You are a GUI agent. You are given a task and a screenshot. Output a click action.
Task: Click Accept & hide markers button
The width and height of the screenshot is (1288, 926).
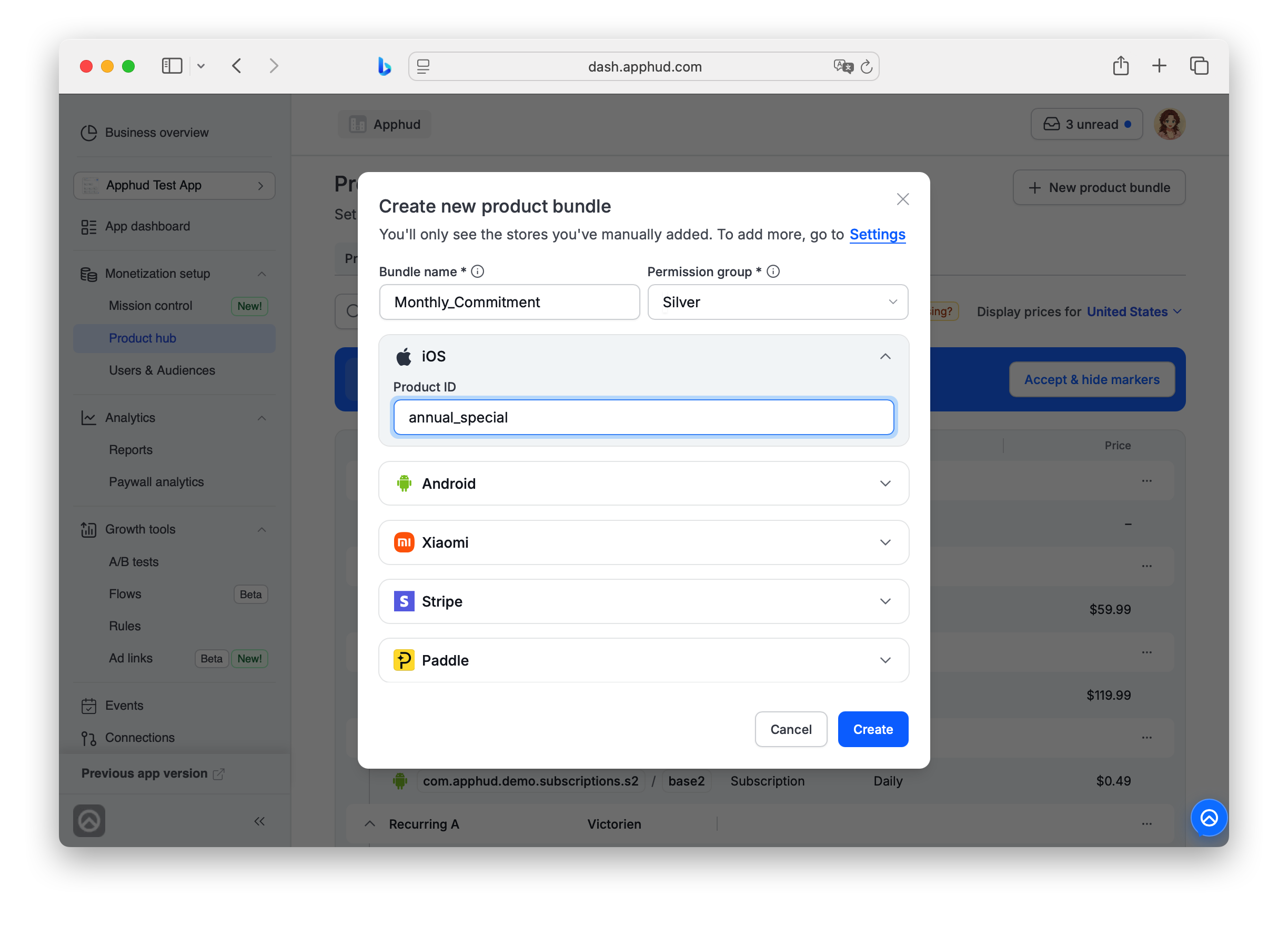coord(1092,380)
